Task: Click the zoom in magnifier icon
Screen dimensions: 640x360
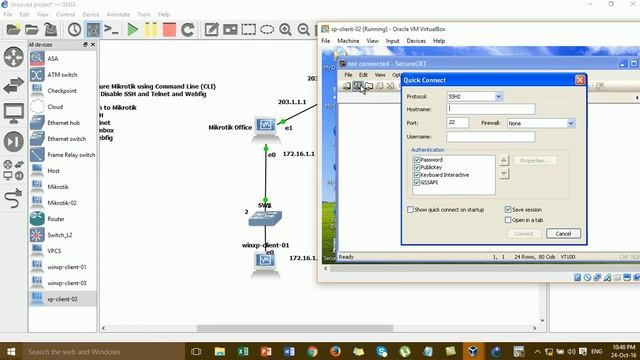Action: point(285,29)
